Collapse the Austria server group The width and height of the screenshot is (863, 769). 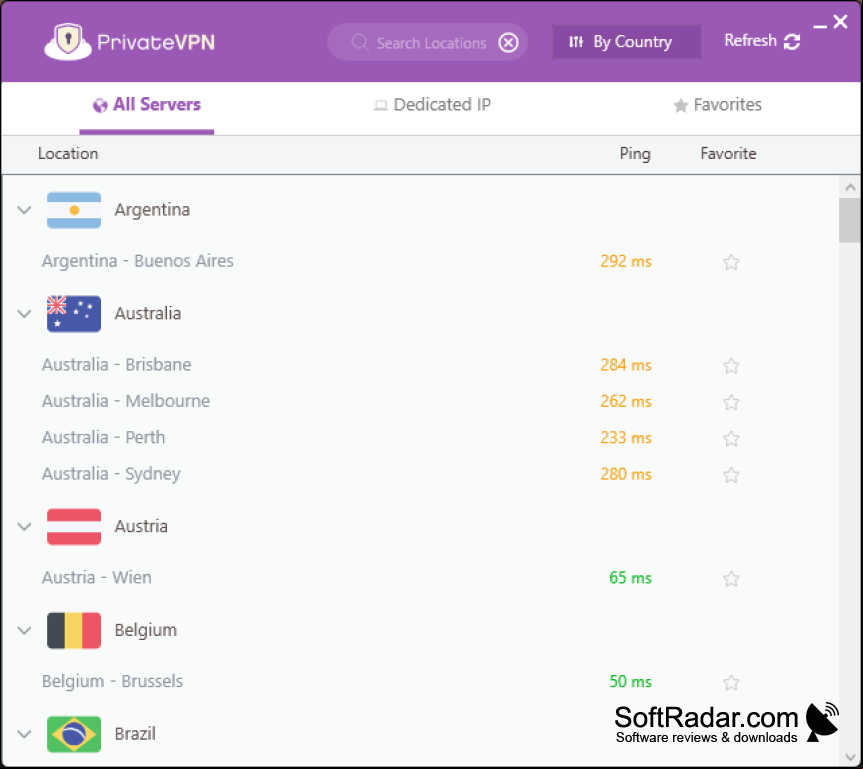click(24, 527)
